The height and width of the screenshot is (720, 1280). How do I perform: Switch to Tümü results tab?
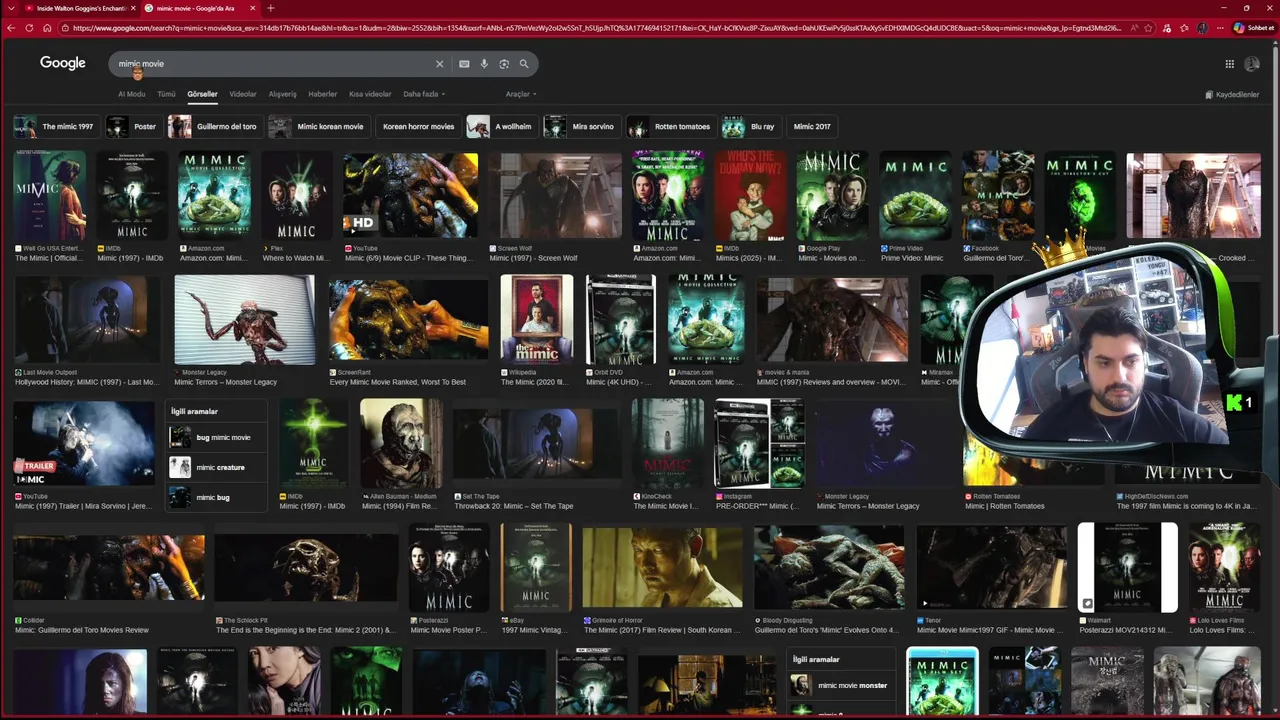[166, 94]
